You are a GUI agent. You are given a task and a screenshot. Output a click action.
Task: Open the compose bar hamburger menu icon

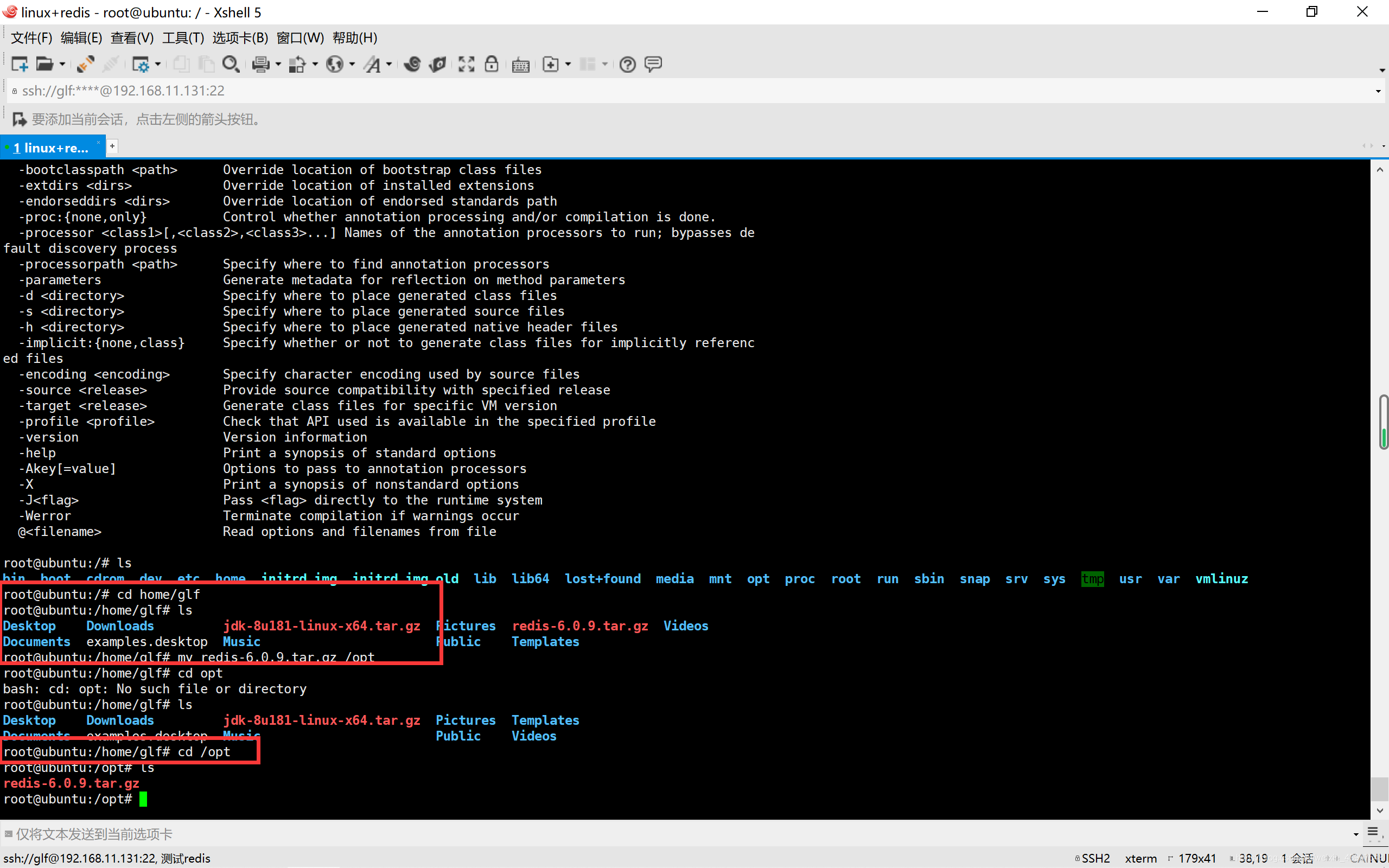[x=1373, y=832]
